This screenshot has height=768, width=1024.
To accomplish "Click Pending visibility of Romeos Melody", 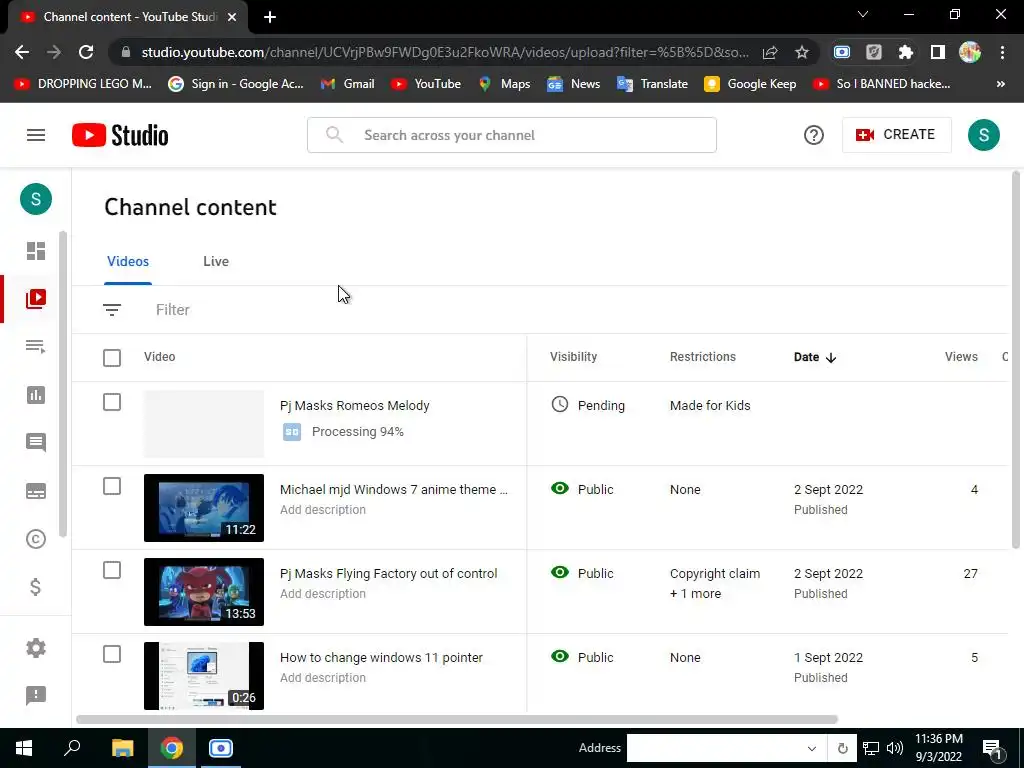I will coord(588,406).
